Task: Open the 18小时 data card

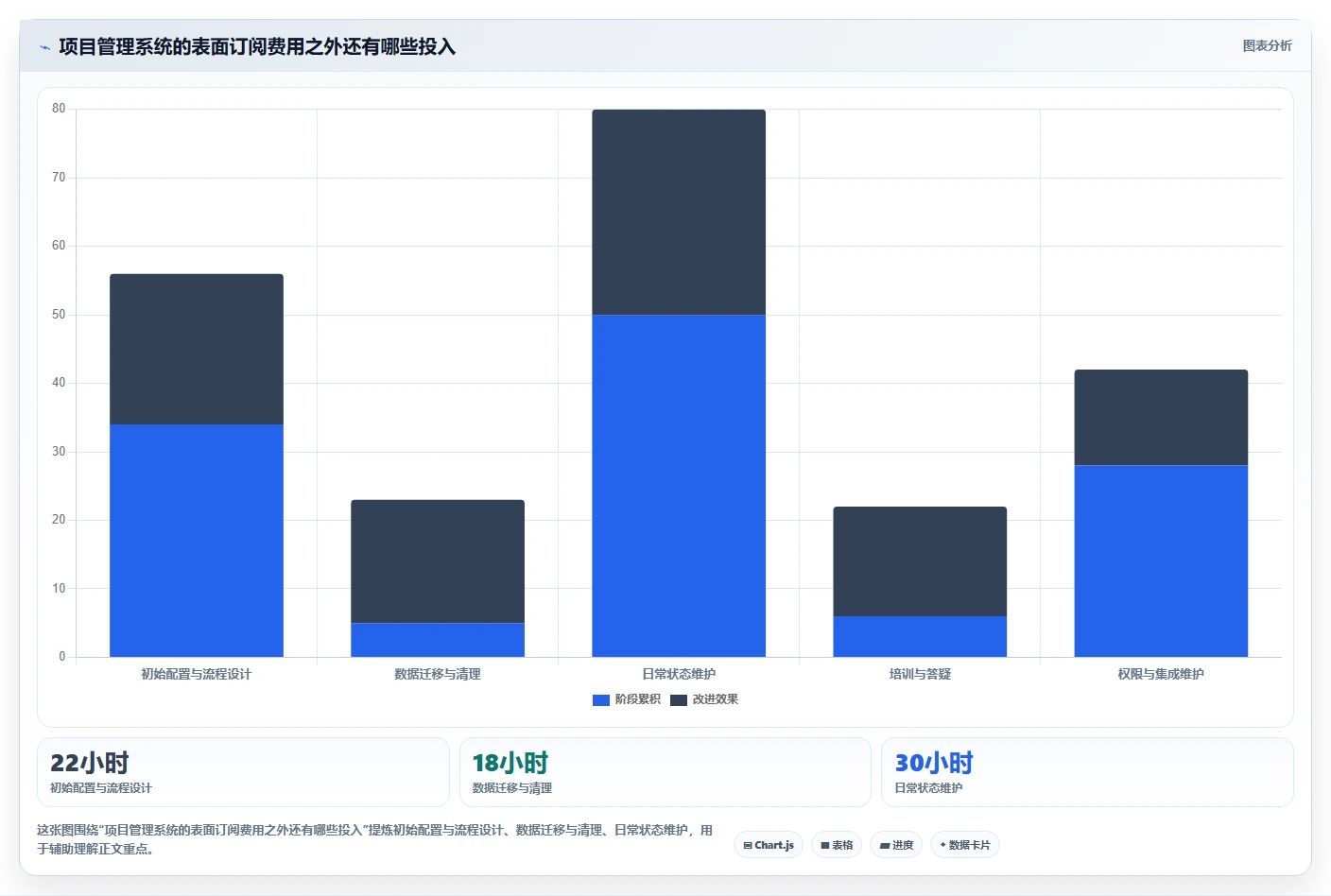Action: coord(665,772)
